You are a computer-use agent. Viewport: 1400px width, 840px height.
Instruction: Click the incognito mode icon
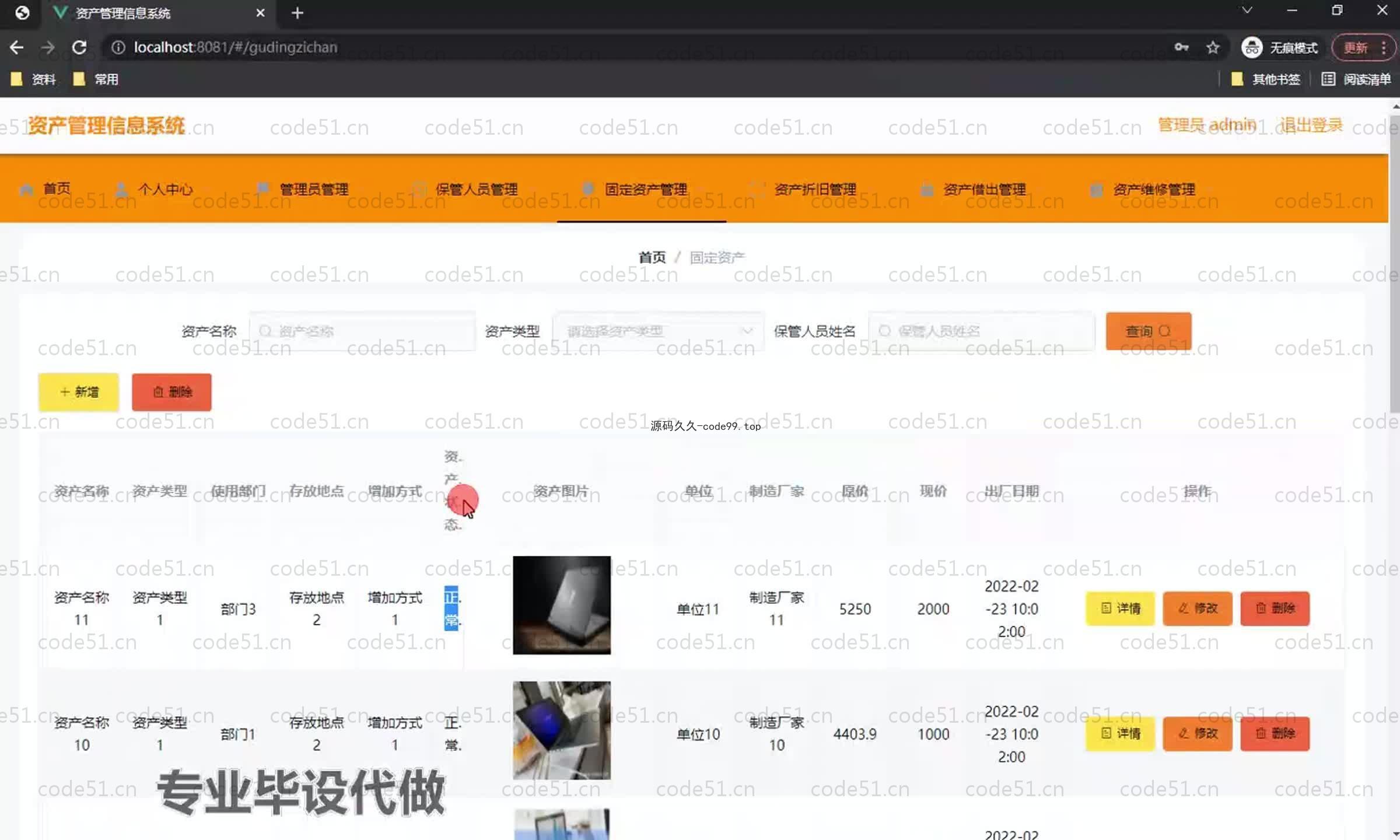(x=1251, y=47)
